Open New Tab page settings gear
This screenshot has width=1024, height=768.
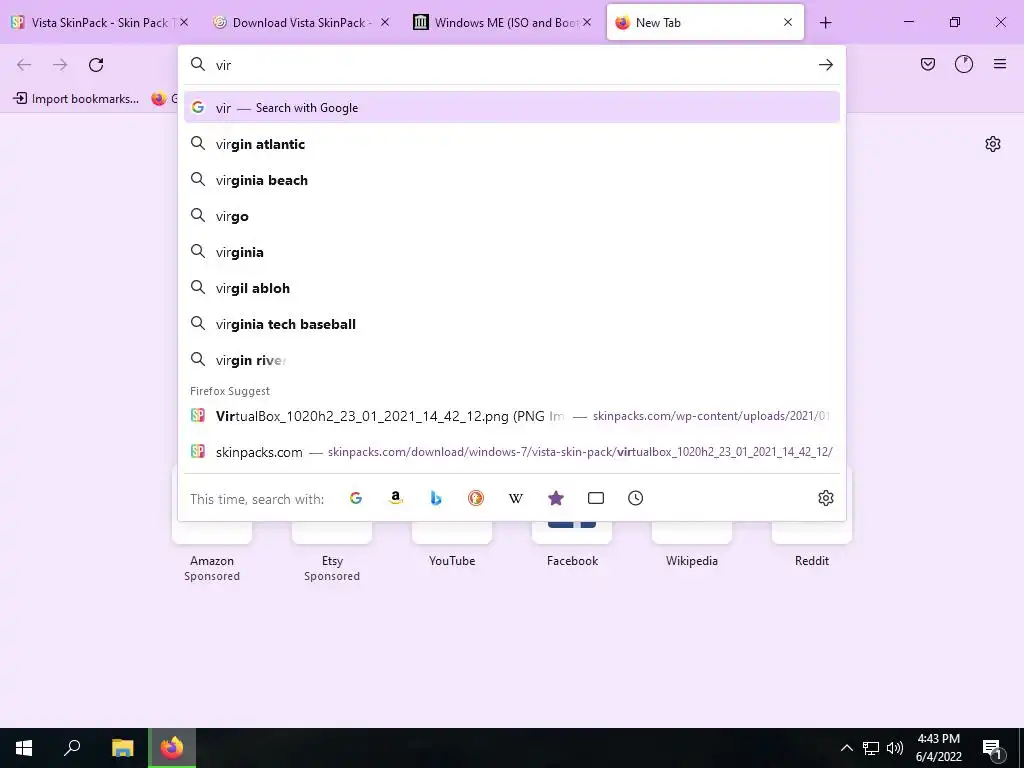click(x=993, y=144)
